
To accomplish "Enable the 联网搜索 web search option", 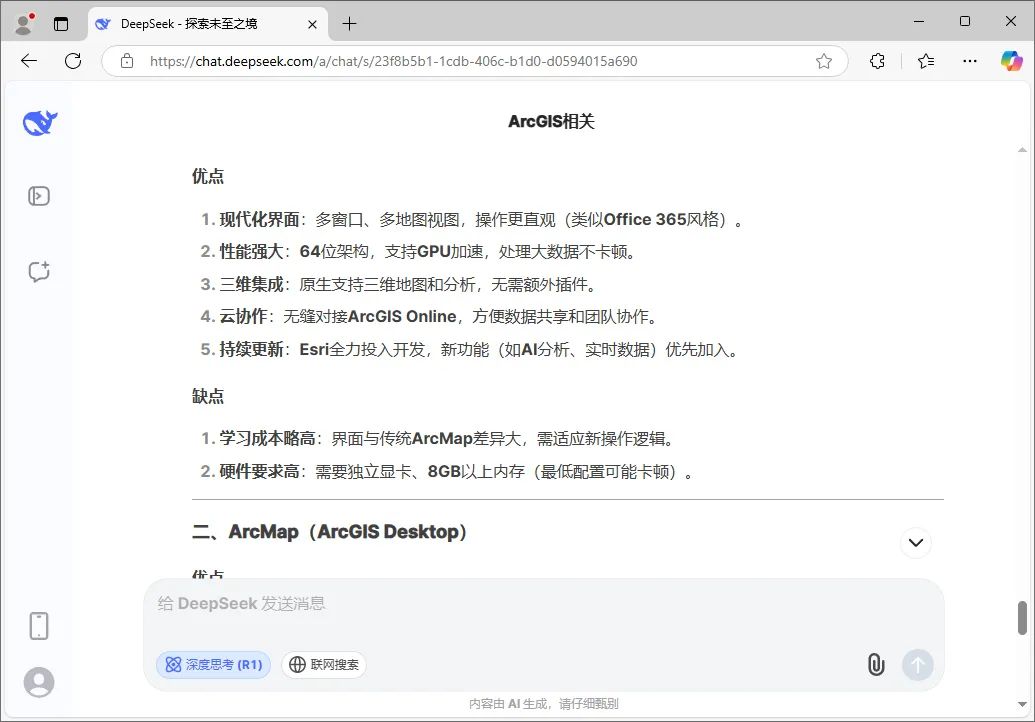I will 323,664.
